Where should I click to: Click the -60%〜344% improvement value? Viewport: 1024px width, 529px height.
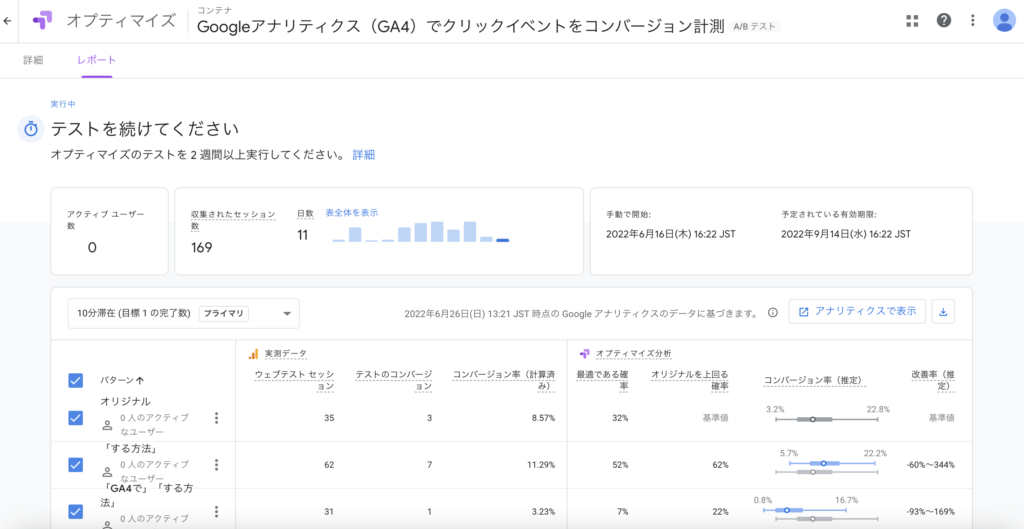click(x=931, y=465)
